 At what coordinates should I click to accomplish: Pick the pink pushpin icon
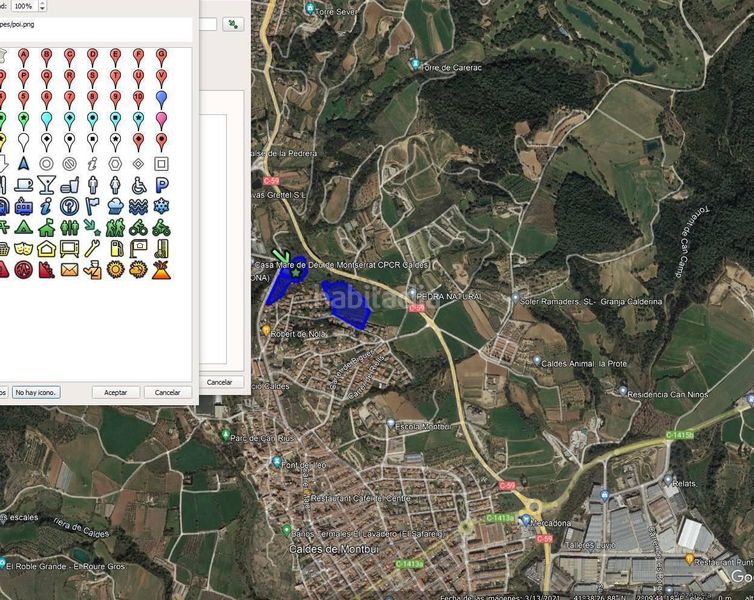click(162, 121)
